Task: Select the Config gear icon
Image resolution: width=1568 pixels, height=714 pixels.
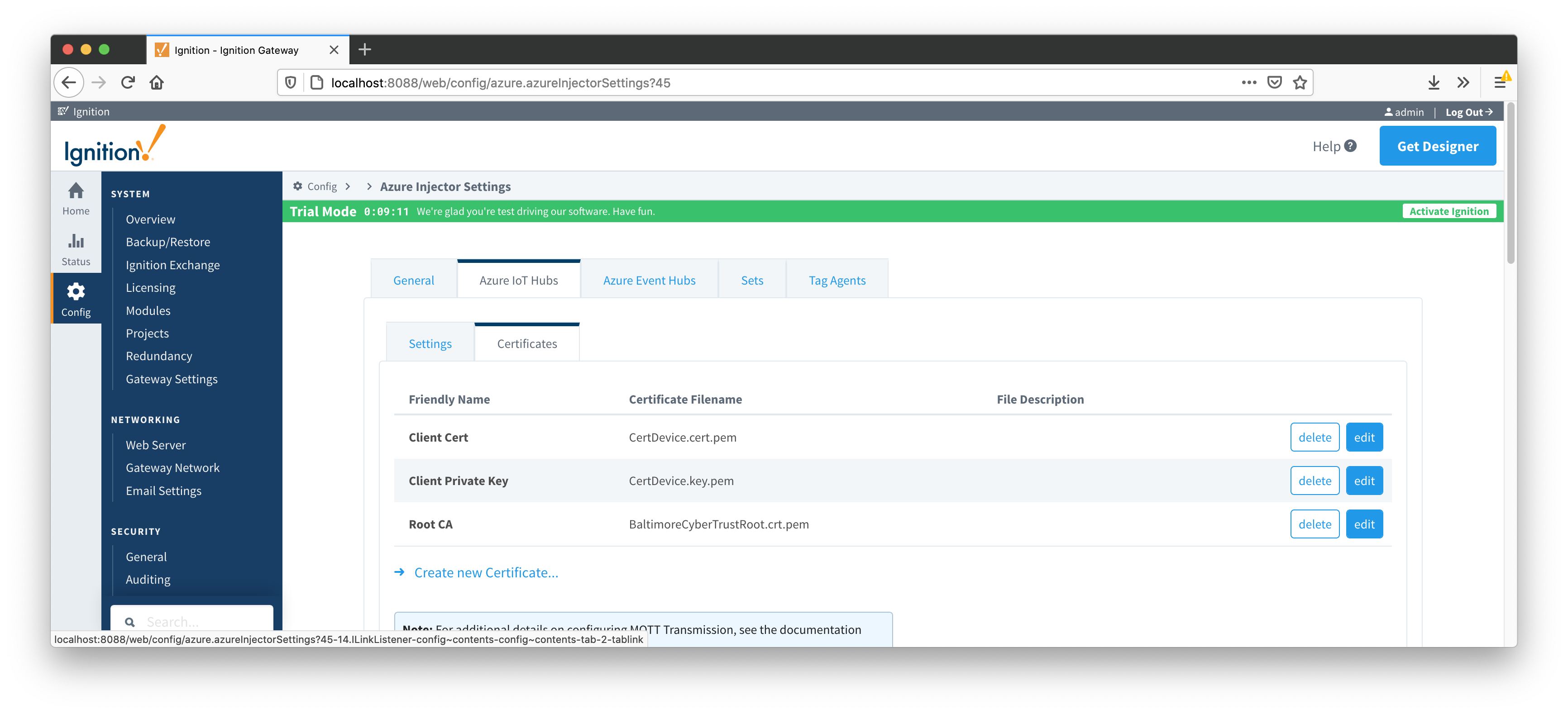Action: point(76,292)
